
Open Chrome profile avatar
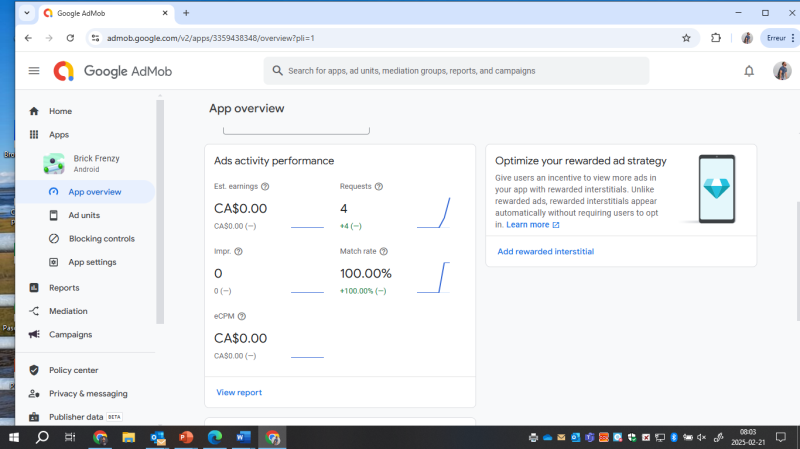[x=747, y=38]
